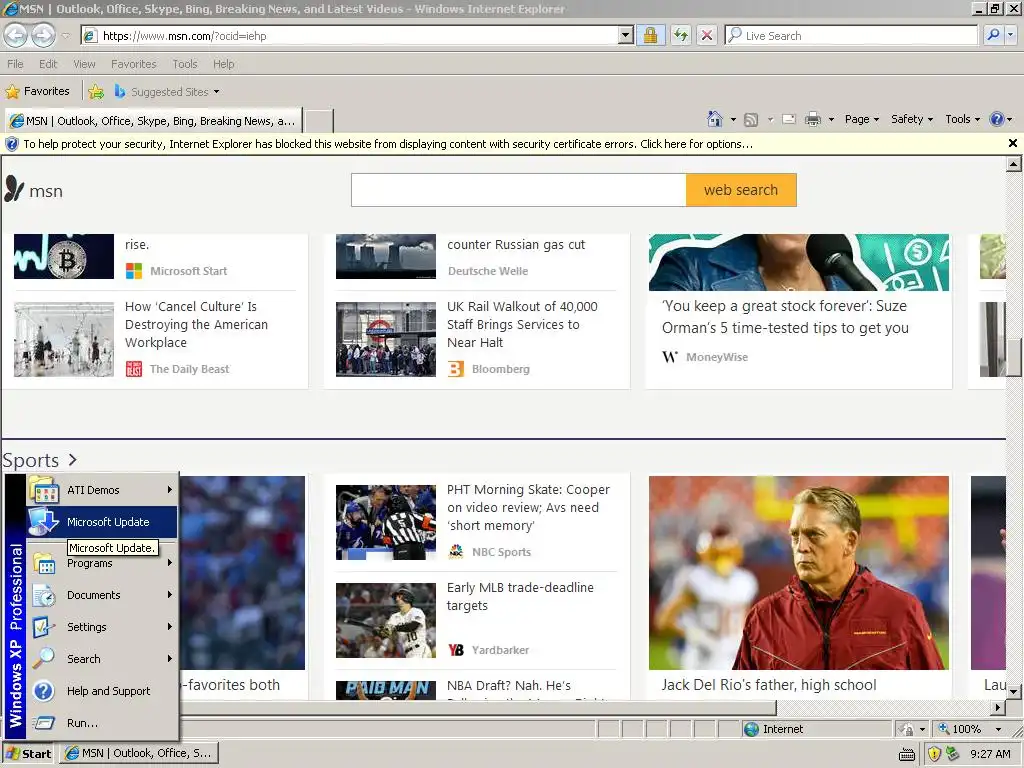Click the MSN taskbar button
1024x768 pixels.
click(139, 754)
